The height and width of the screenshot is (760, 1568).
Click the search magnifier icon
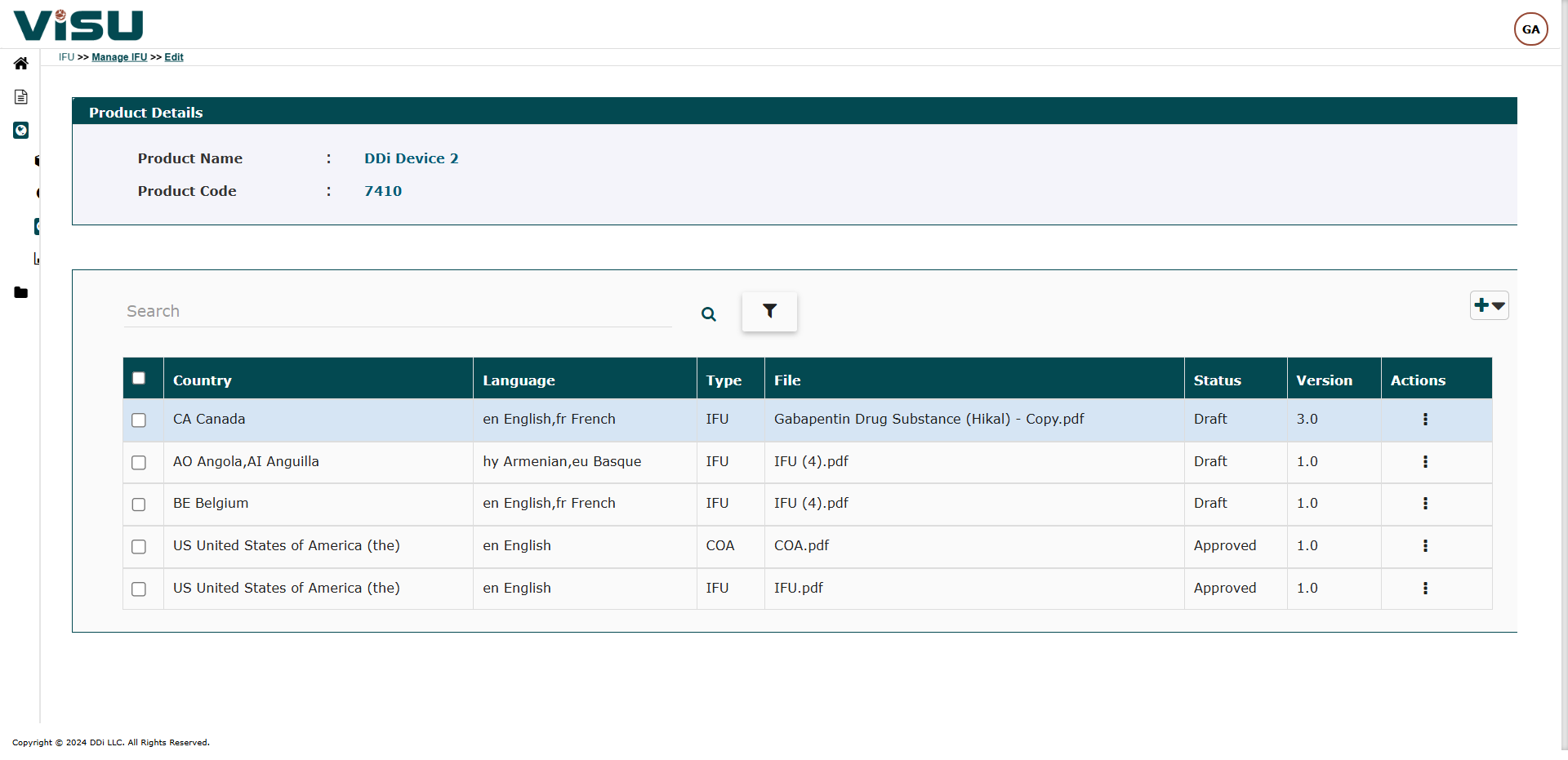(709, 314)
